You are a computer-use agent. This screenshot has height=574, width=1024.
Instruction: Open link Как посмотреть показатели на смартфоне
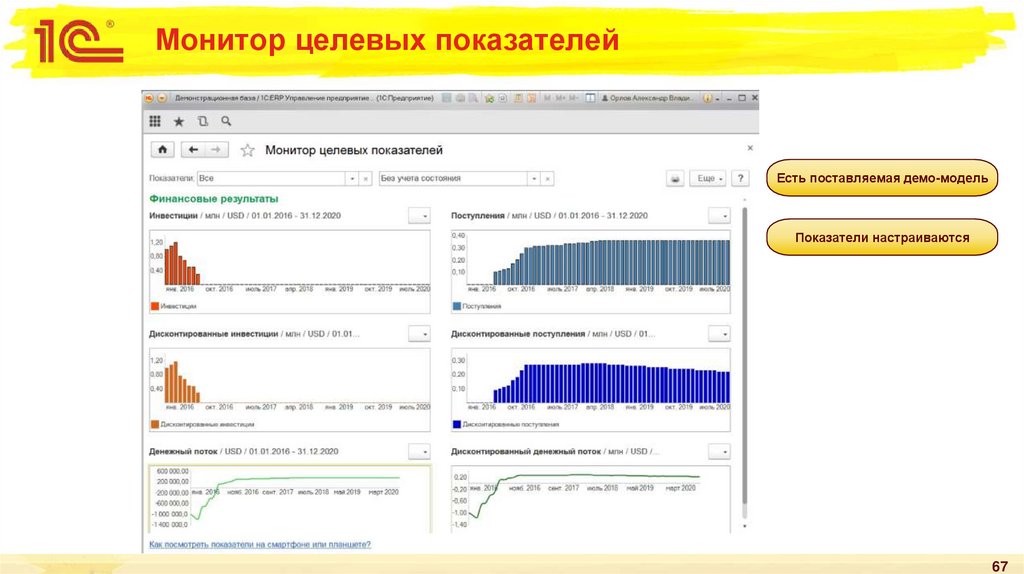(260, 544)
